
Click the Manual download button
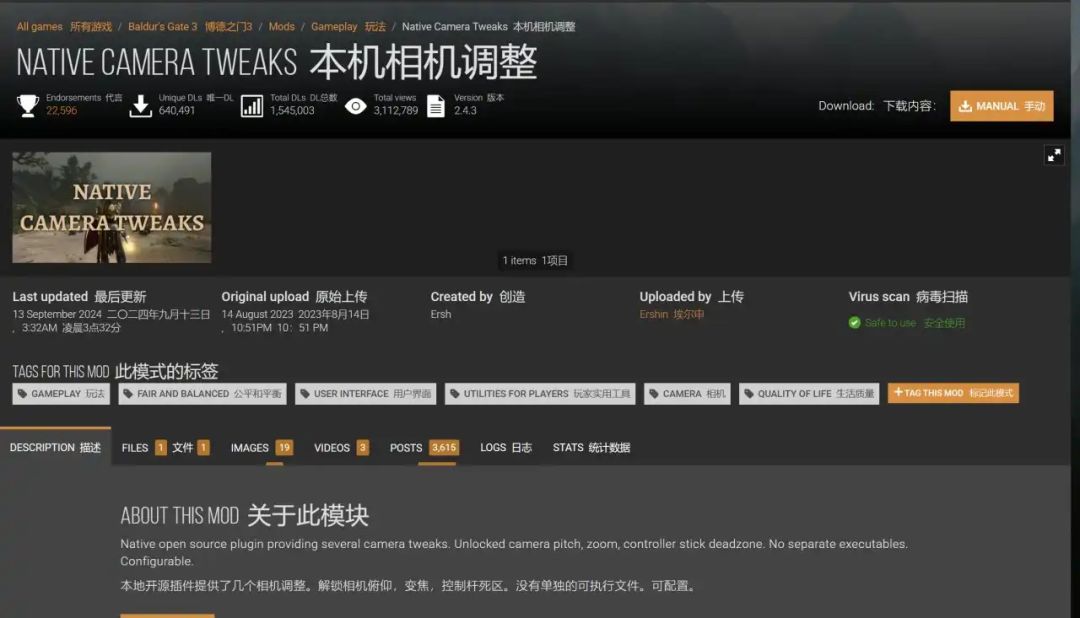coord(1001,106)
